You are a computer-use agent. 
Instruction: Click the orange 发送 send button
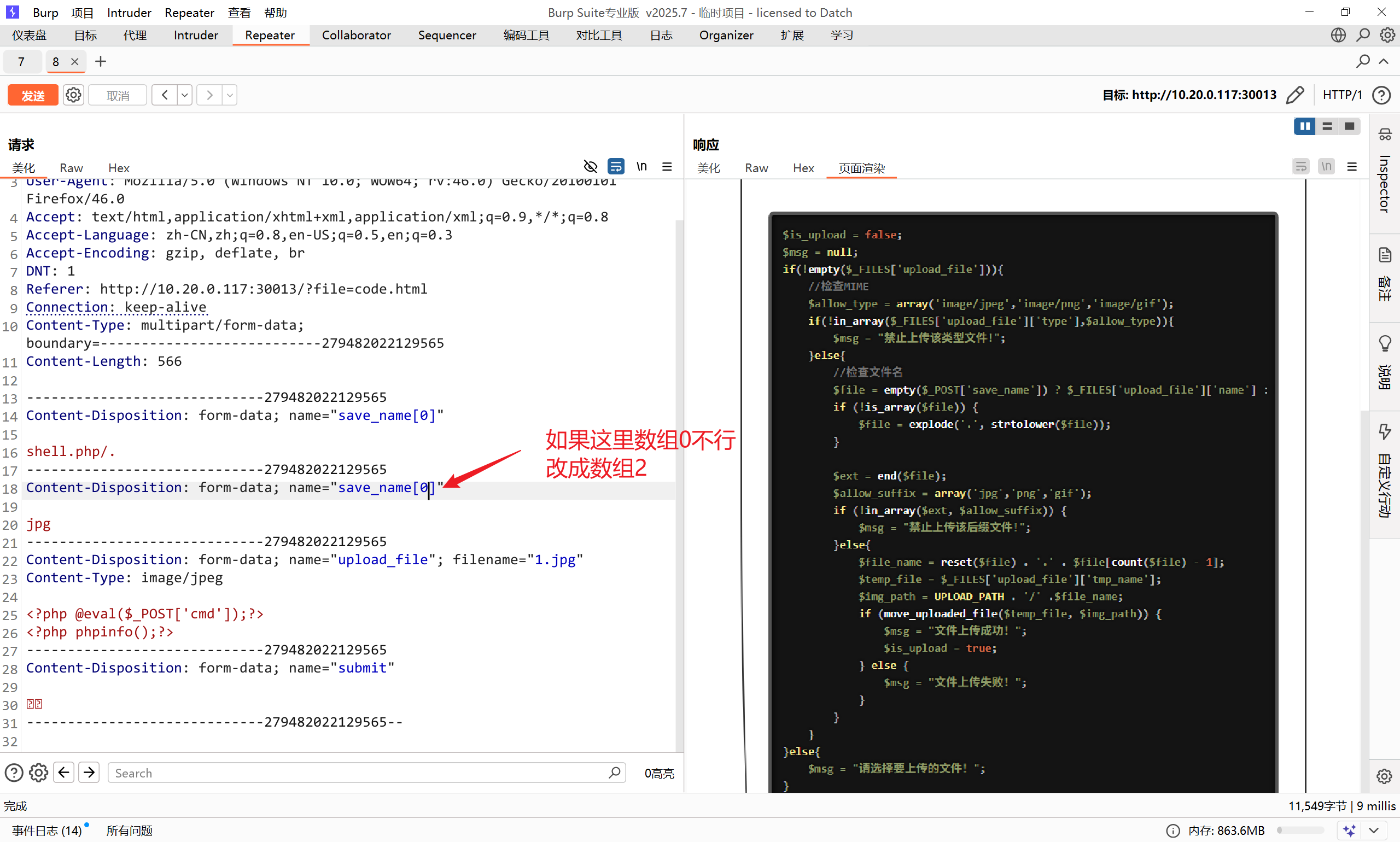33,95
